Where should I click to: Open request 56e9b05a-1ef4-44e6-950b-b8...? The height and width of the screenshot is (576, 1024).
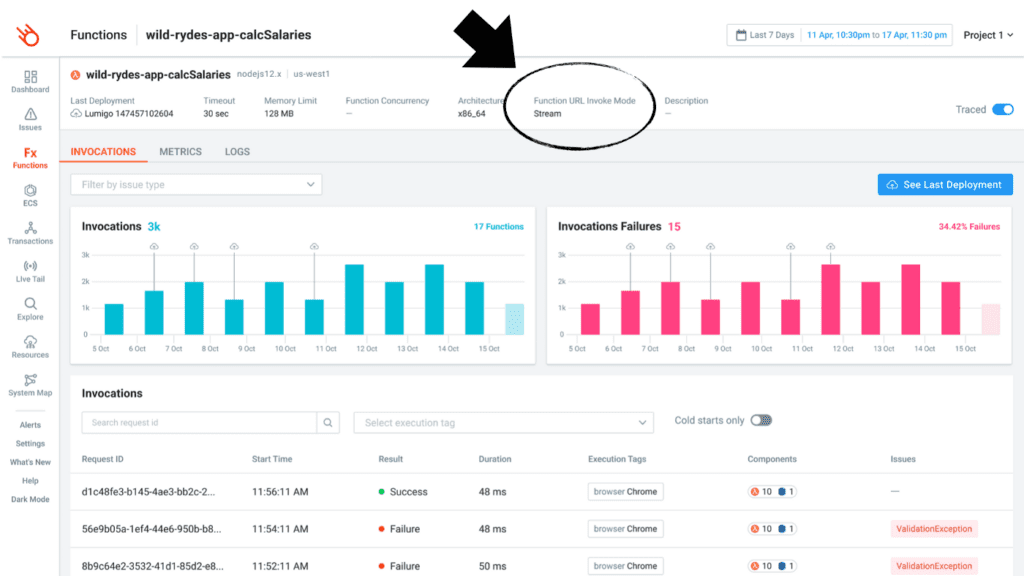tap(152, 529)
